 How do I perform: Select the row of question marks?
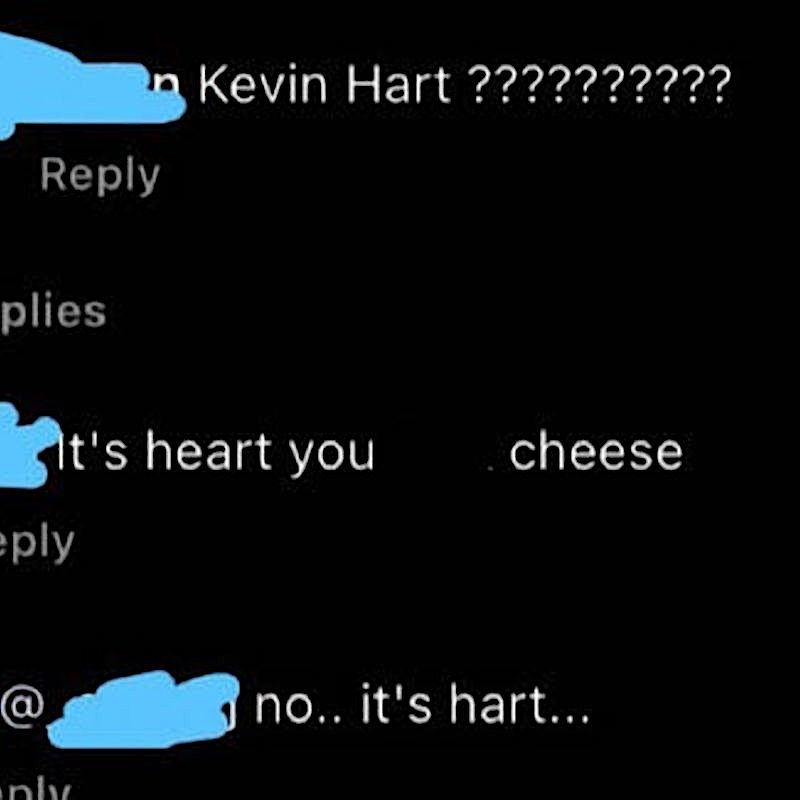[x=599, y=85]
